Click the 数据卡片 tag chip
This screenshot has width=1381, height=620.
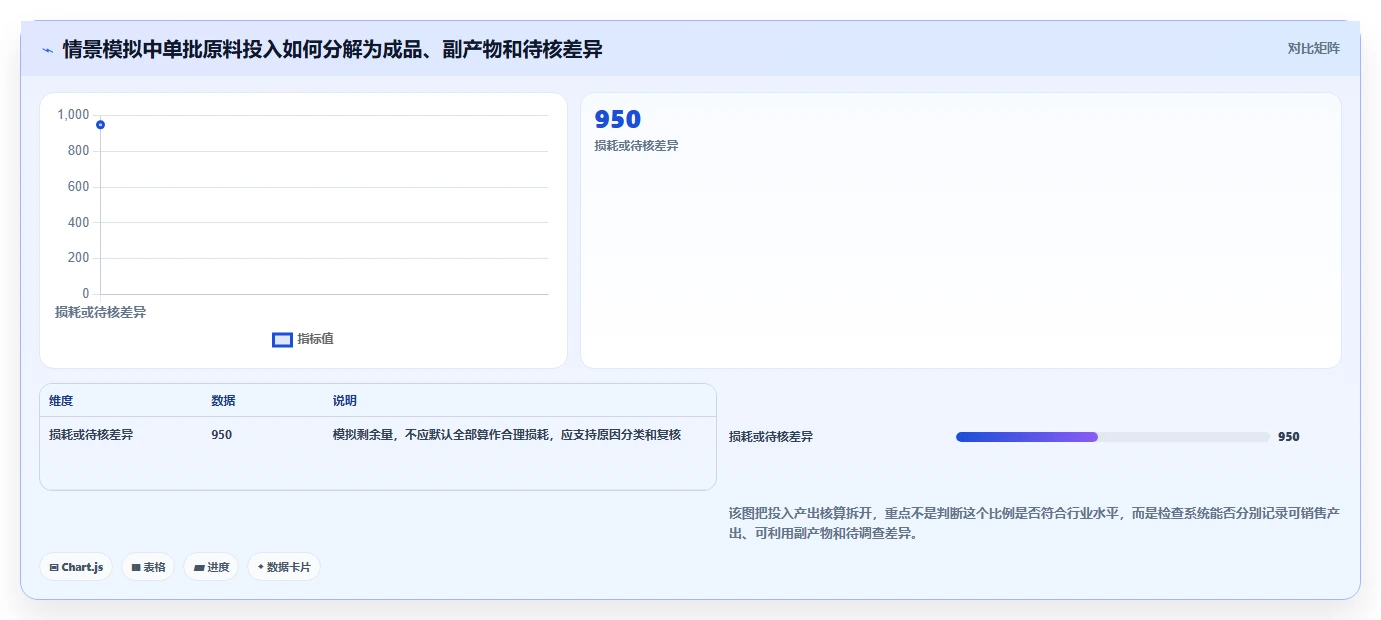point(284,567)
